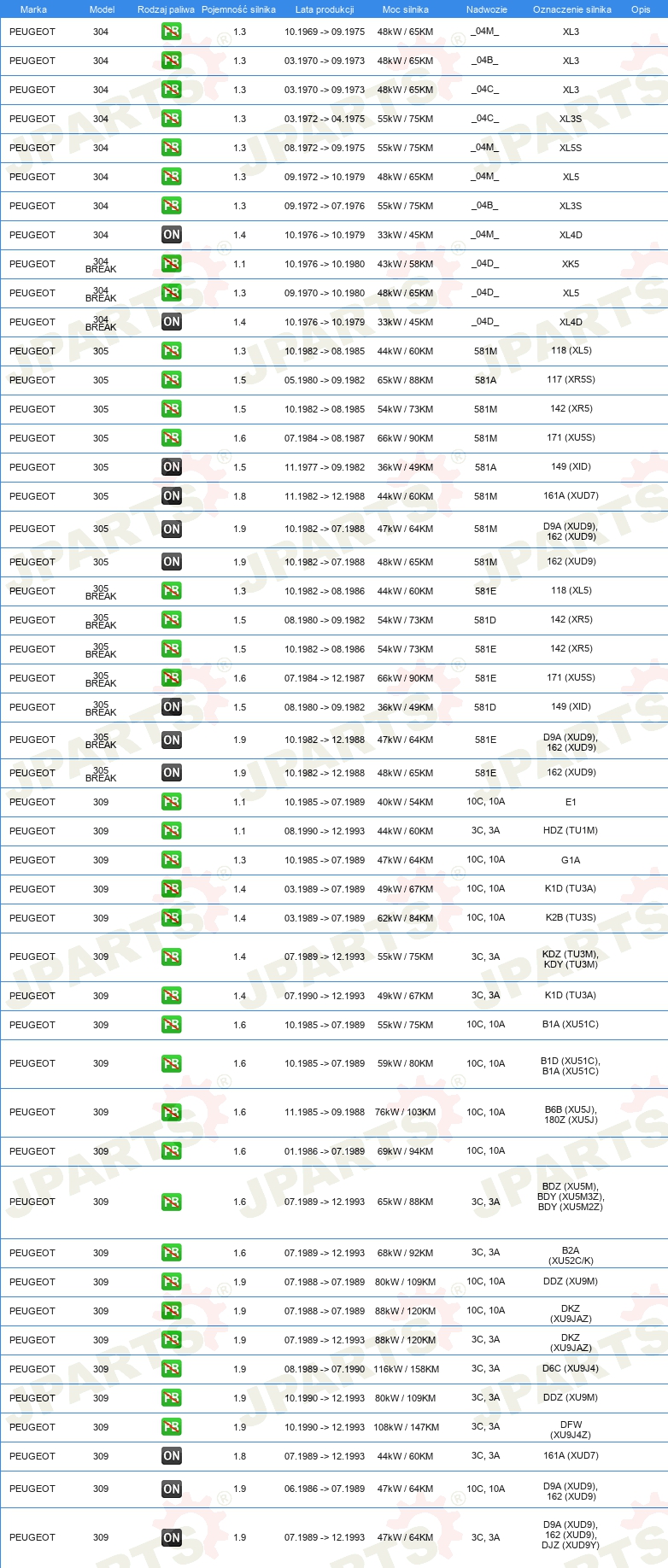Screen dimensions: 668x1568
Task: Click petrol fuel icon in XL5S engine row
Action: point(172,148)
